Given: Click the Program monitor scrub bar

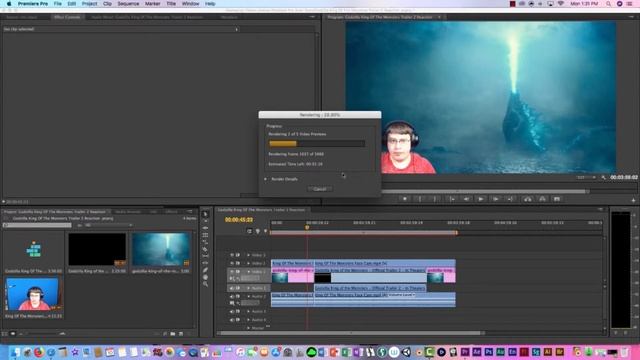Looking at the screenshot, I should [485, 191].
